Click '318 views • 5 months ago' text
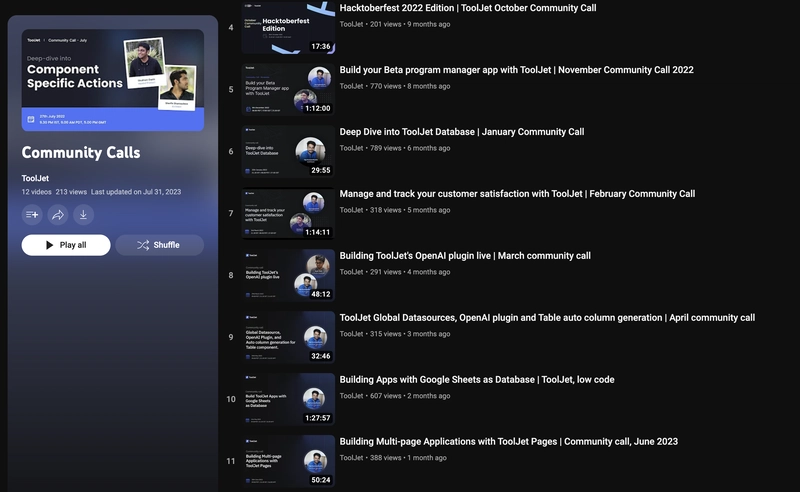Screen dimensions: 800x492 410,210
